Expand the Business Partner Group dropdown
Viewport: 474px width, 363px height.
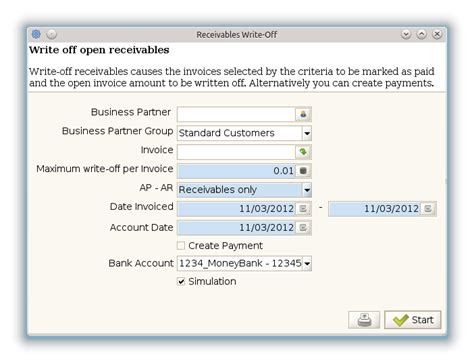(307, 133)
